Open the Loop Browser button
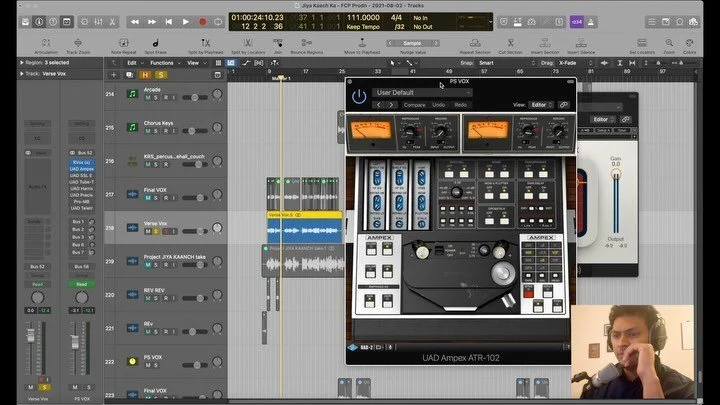Viewport: 720px width, 405px height. pyautogui.click(x=680, y=22)
